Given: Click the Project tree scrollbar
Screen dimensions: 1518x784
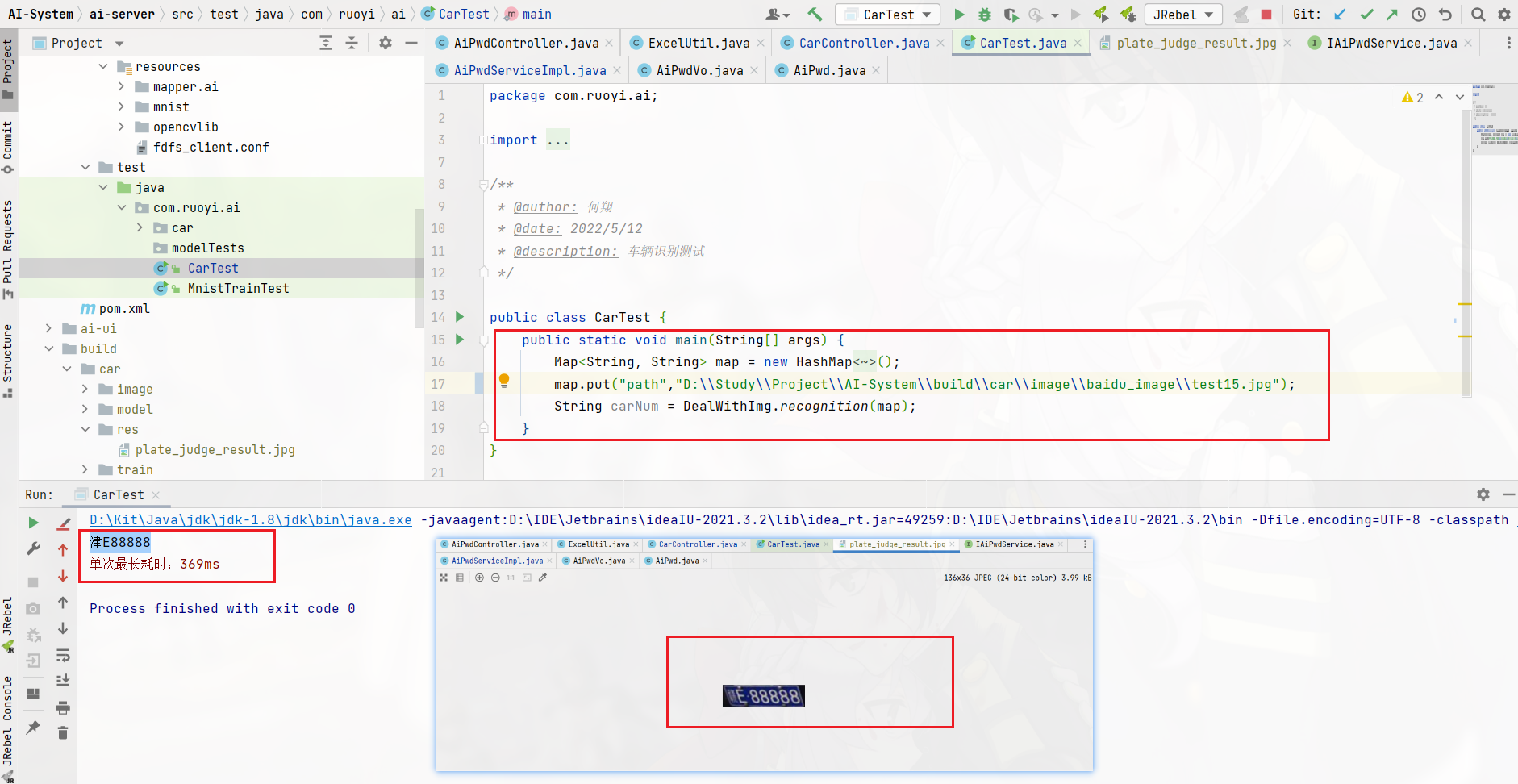Looking at the screenshot, I should point(419,268).
